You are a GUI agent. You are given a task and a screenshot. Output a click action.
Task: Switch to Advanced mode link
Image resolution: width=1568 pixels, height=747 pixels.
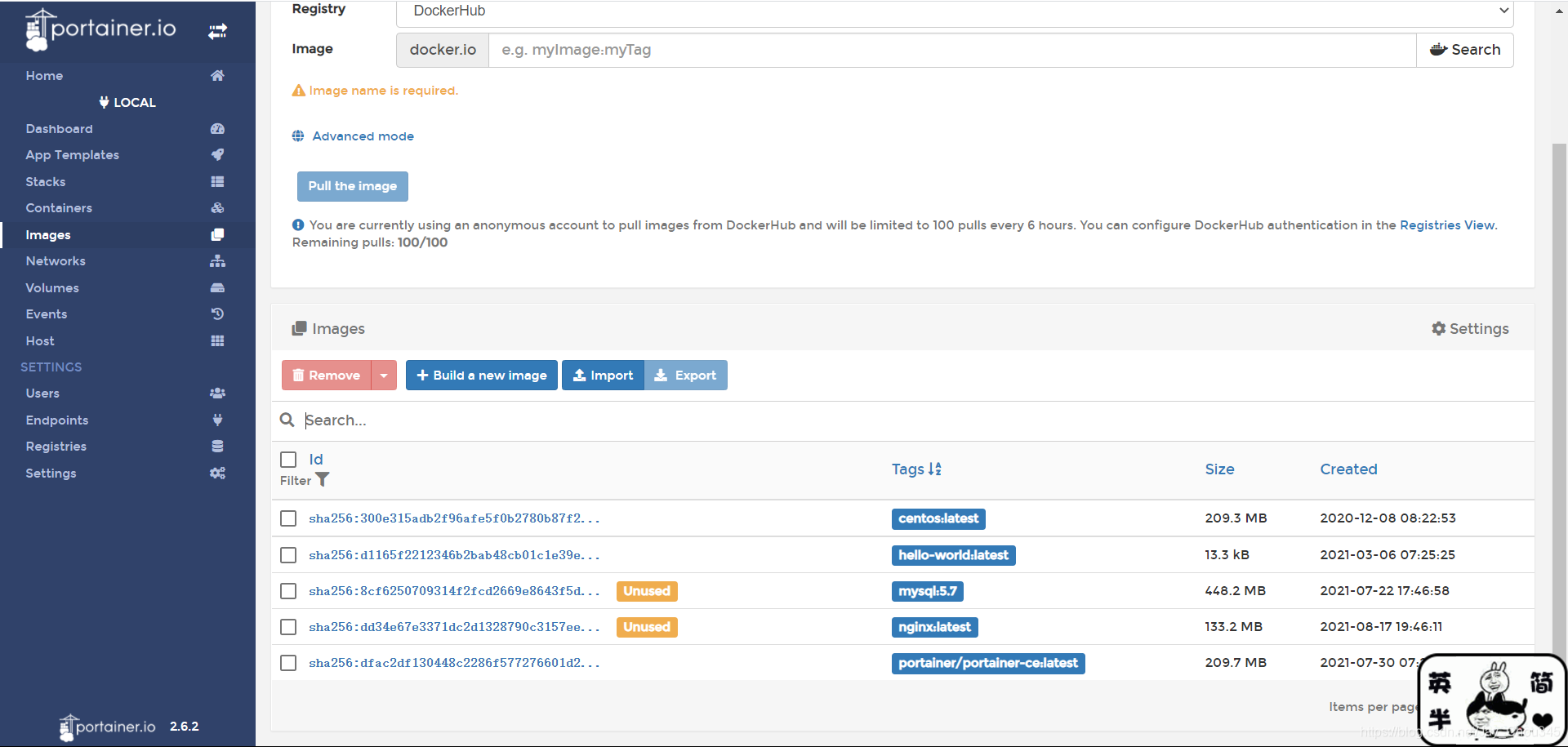click(x=363, y=136)
